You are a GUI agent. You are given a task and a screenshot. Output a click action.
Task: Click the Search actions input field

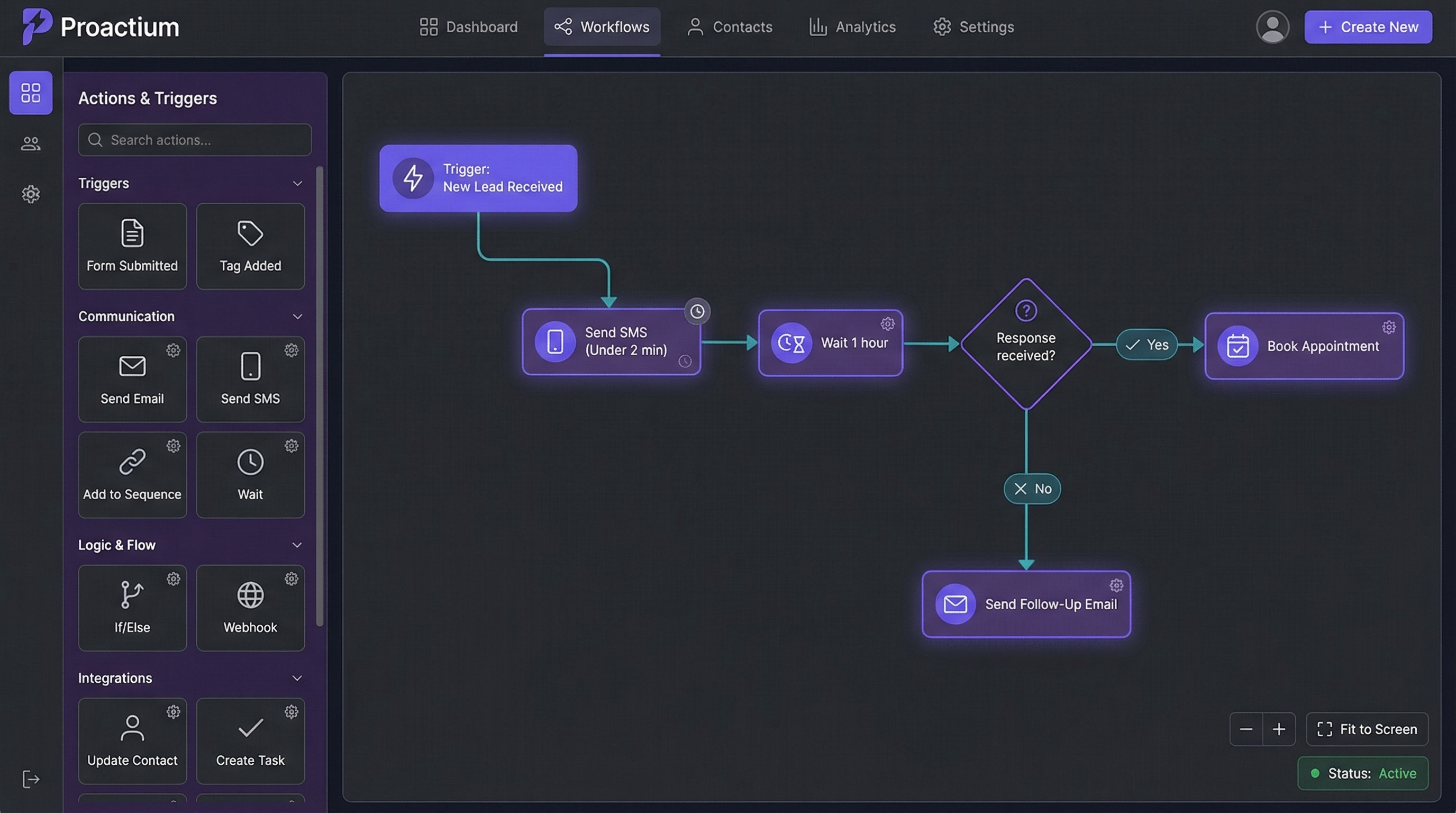tap(195, 140)
